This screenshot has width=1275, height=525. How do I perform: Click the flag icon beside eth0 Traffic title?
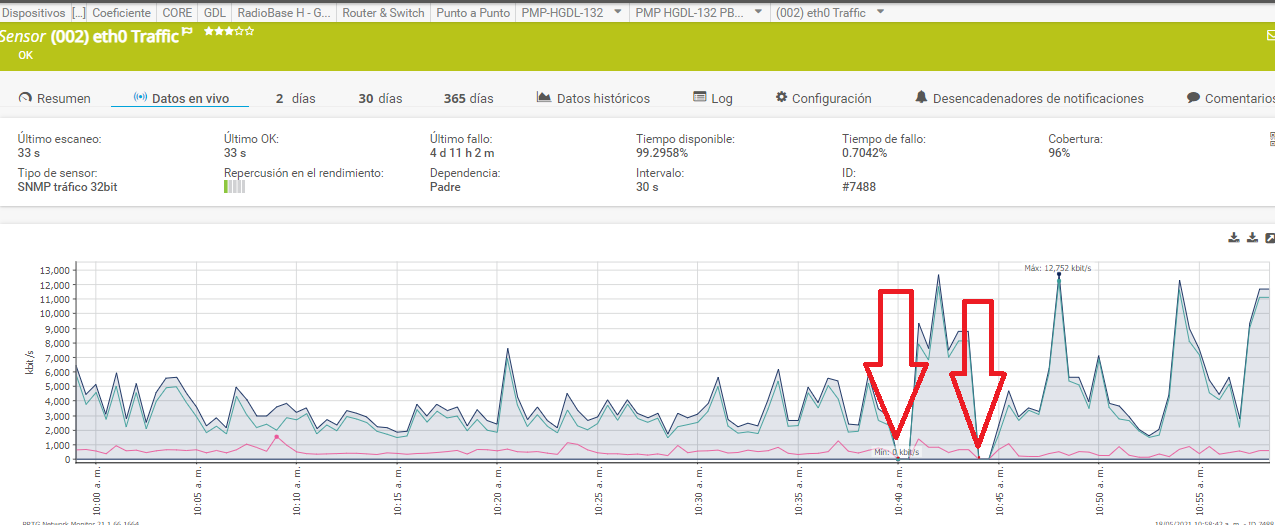tap(187, 33)
